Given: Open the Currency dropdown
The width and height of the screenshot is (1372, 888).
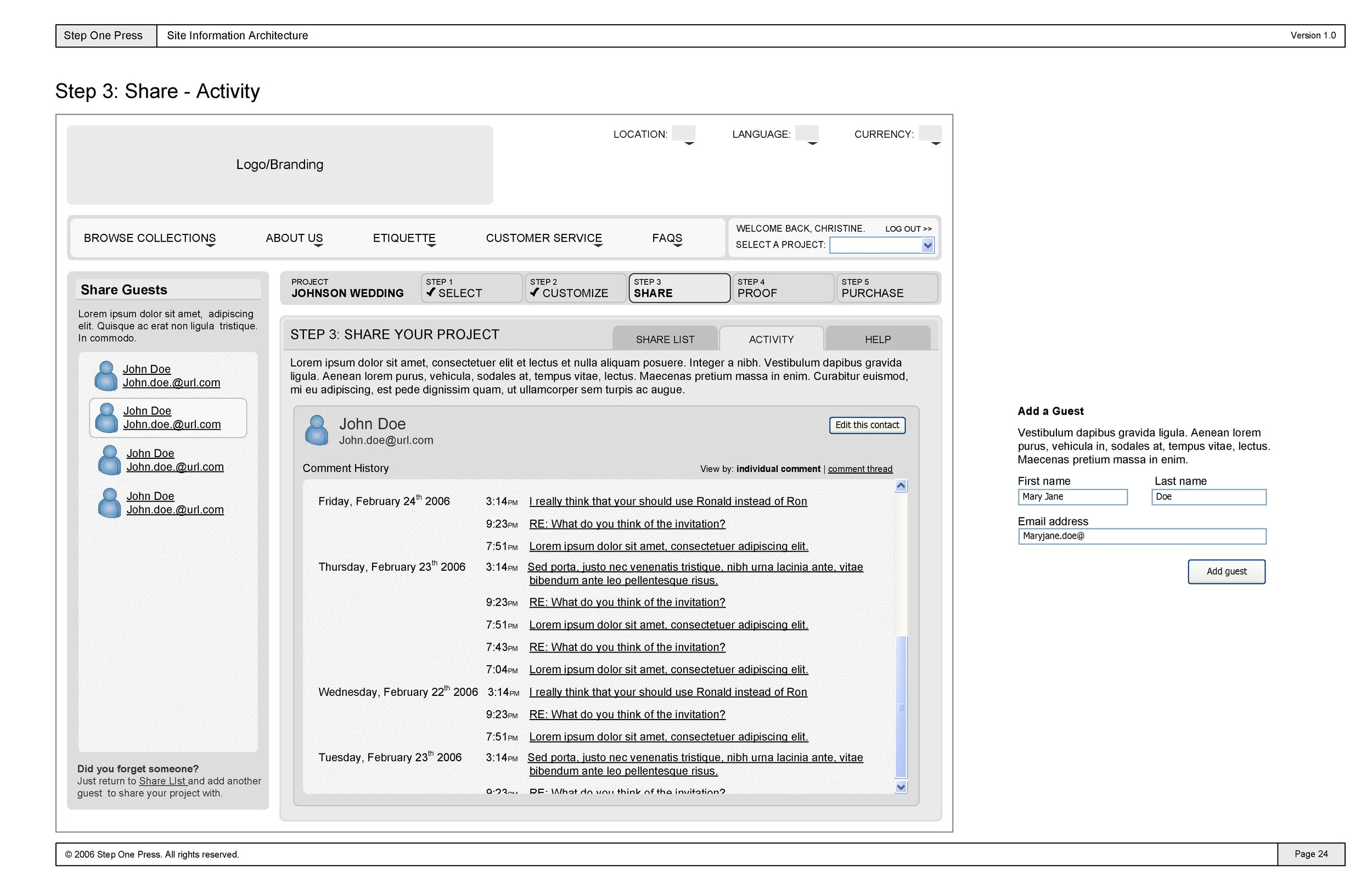Looking at the screenshot, I should point(930,134).
